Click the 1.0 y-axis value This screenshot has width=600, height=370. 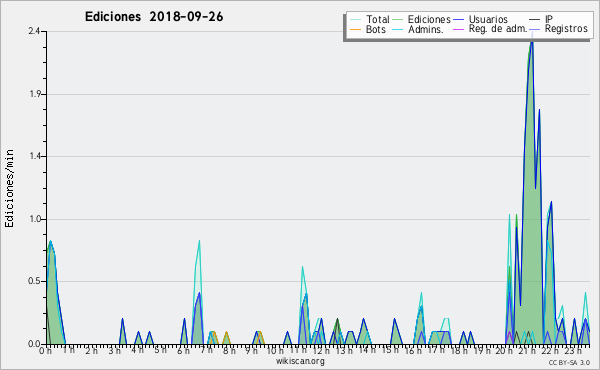35,219
